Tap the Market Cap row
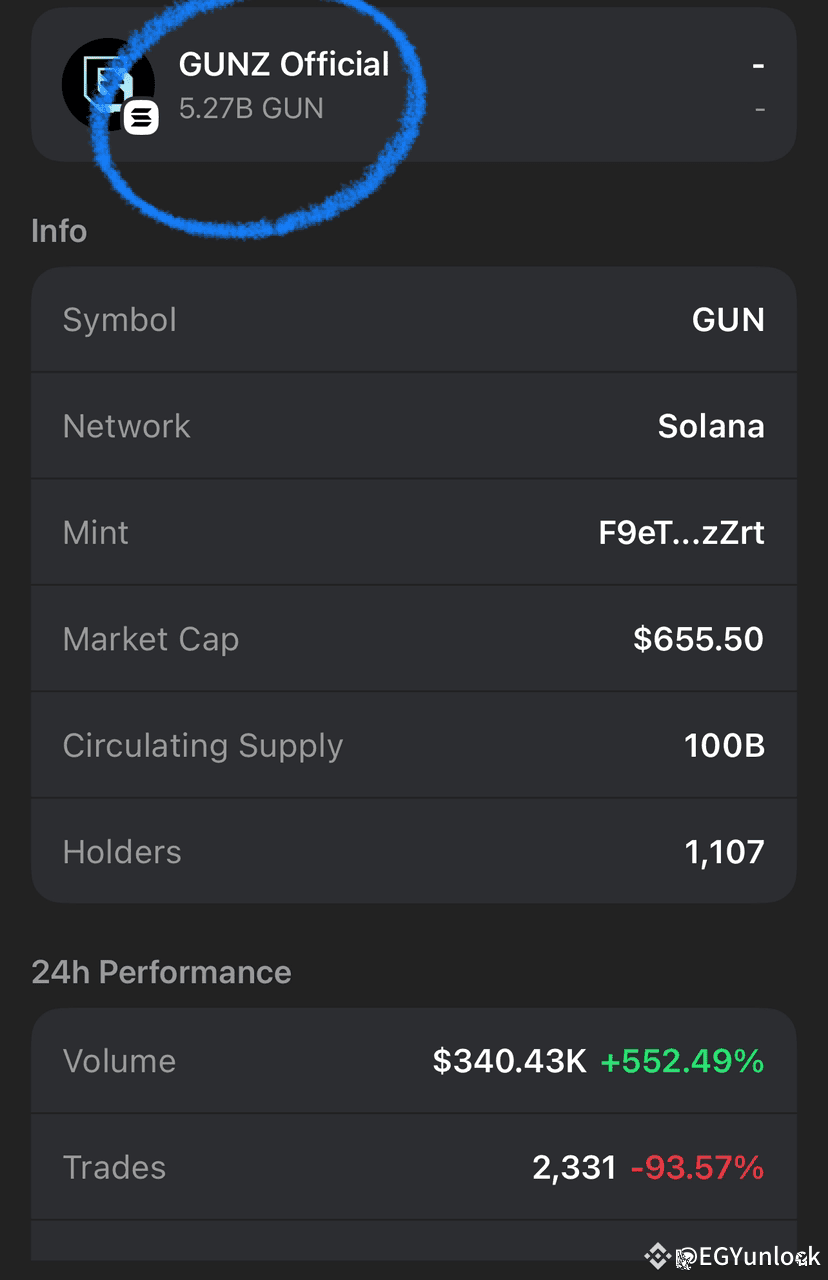This screenshot has width=828, height=1280. (x=414, y=638)
